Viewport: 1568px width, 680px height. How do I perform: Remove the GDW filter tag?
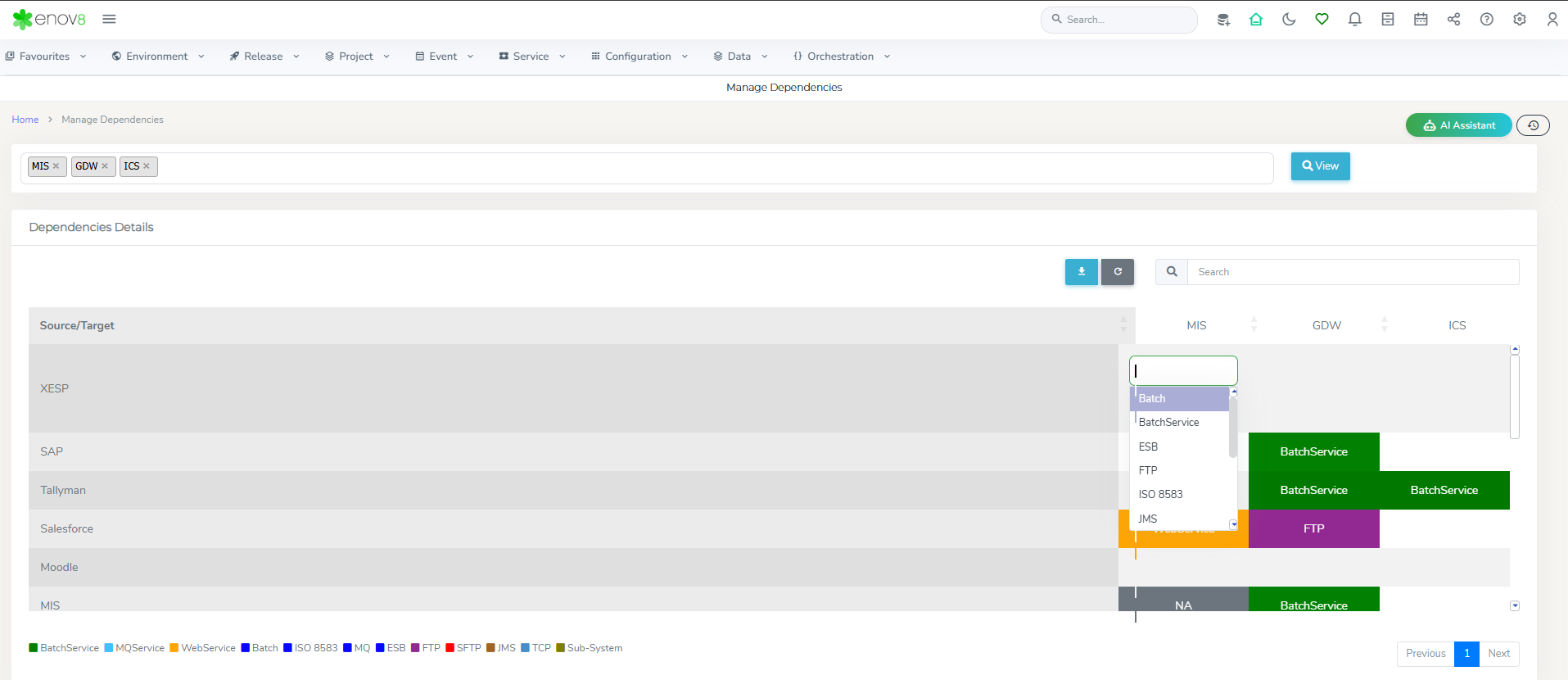[x=105, y=166]
